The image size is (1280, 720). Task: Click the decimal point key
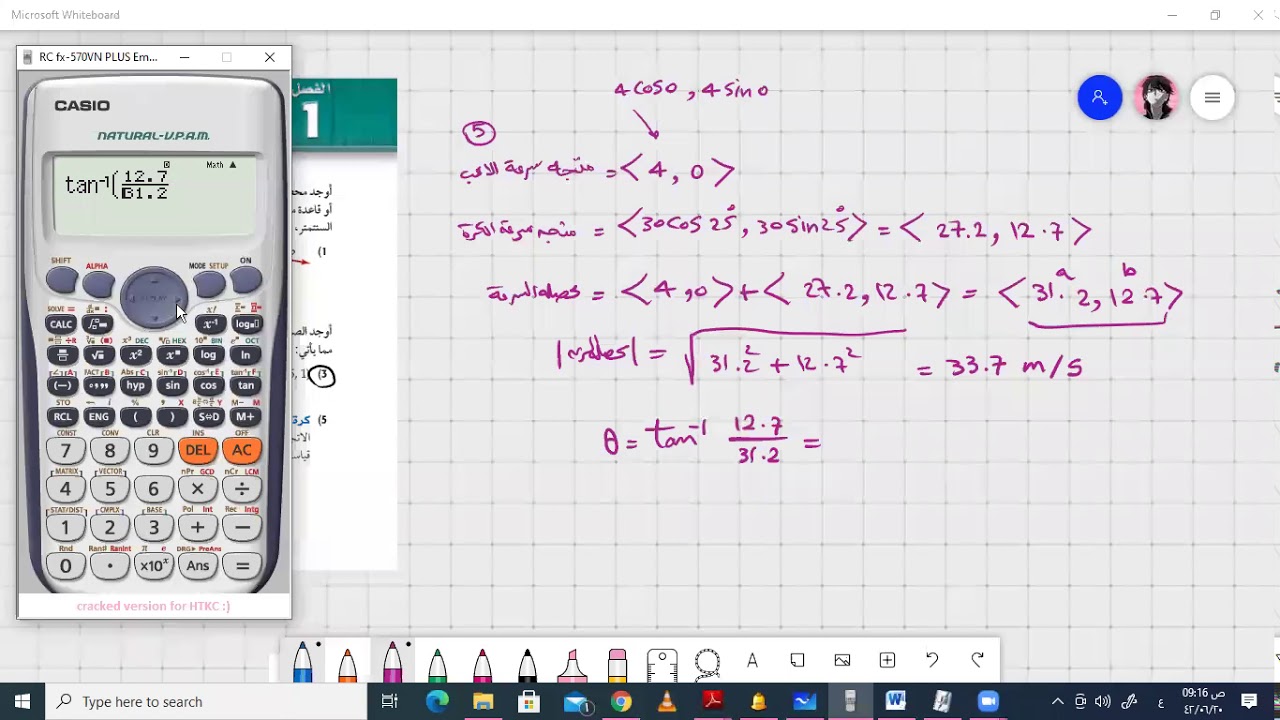[110, 566]
